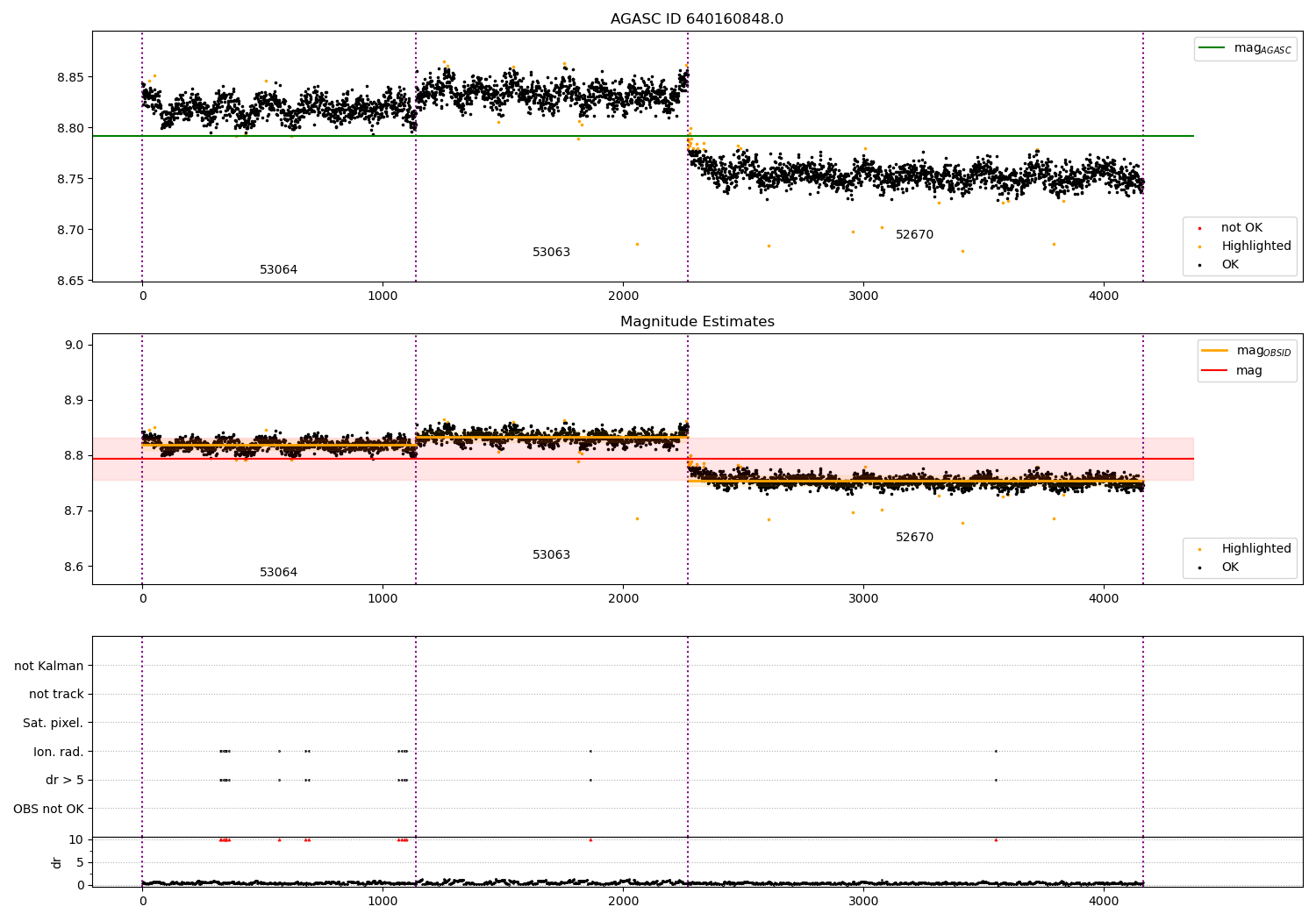The height and width of the screenshot is (921, 1316).
Task: Click the 8.70 y-axis tick in the top plot
Action: pos(69,230)
